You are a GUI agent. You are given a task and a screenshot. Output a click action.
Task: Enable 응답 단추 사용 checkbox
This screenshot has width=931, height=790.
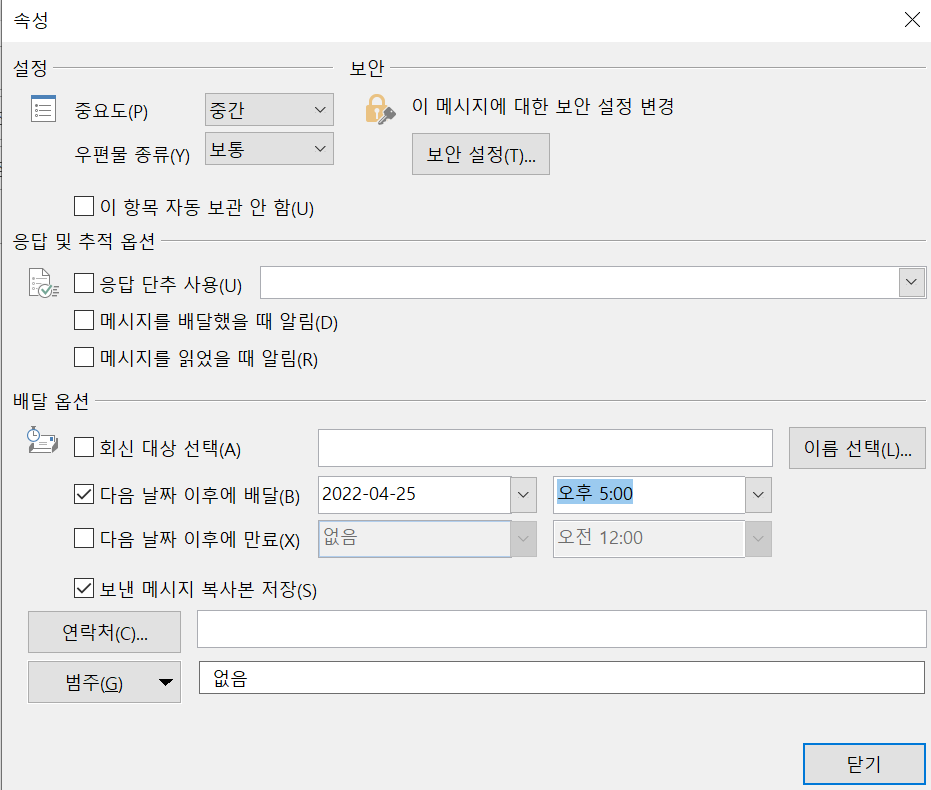(84, 283)
